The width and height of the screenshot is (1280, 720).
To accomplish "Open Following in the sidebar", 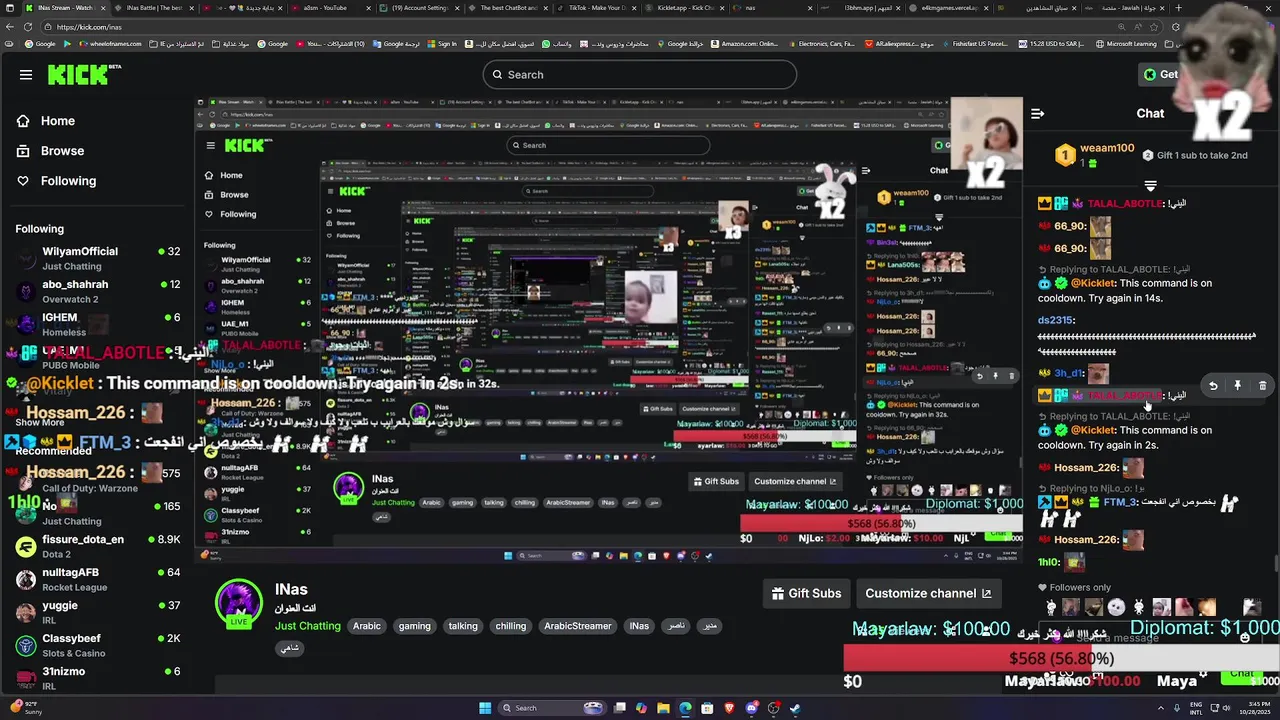I will pyautogui.click(x=56, y=181).
